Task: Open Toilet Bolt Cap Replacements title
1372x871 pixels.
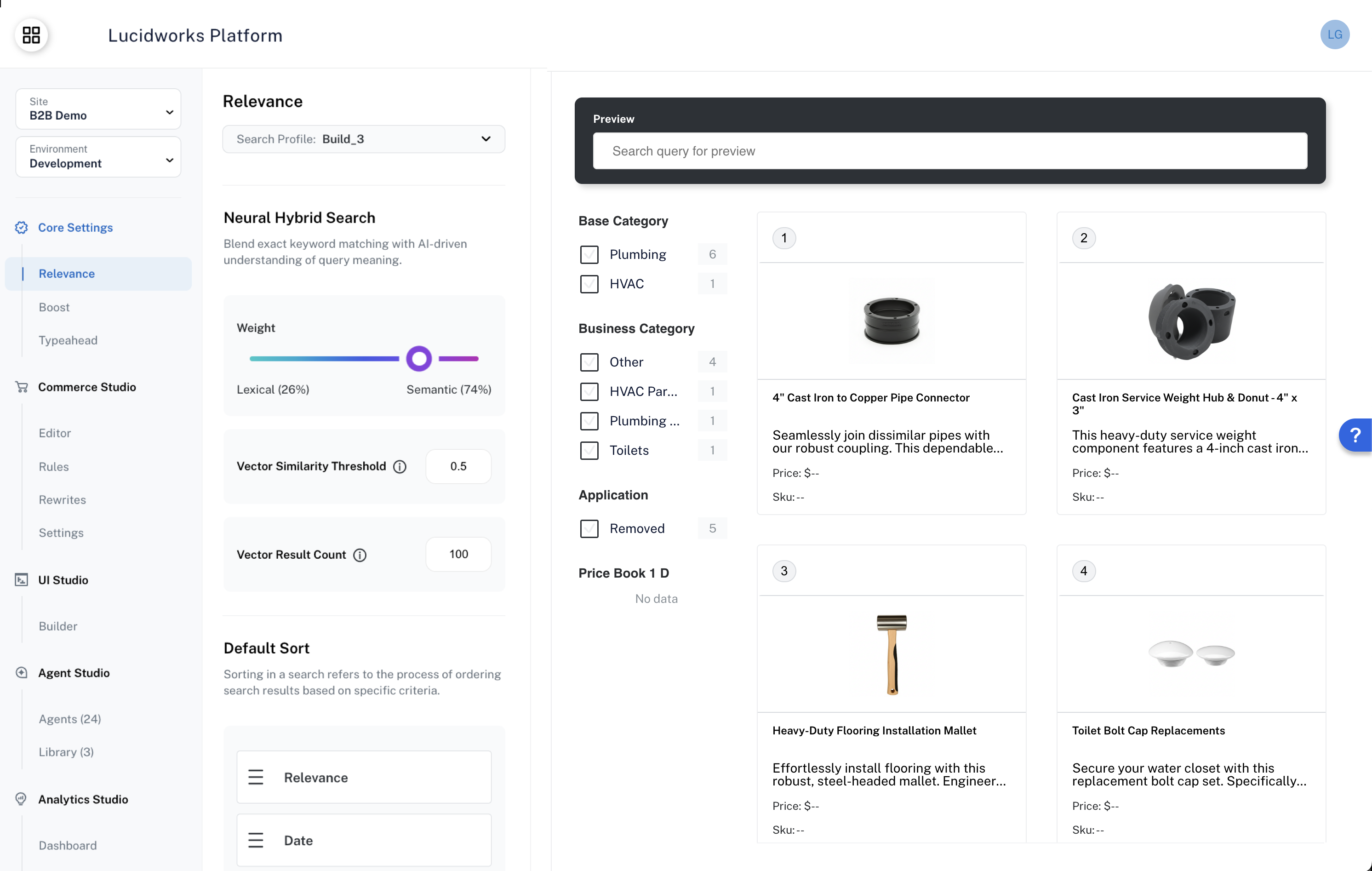Action: [x=1148, y=731]
